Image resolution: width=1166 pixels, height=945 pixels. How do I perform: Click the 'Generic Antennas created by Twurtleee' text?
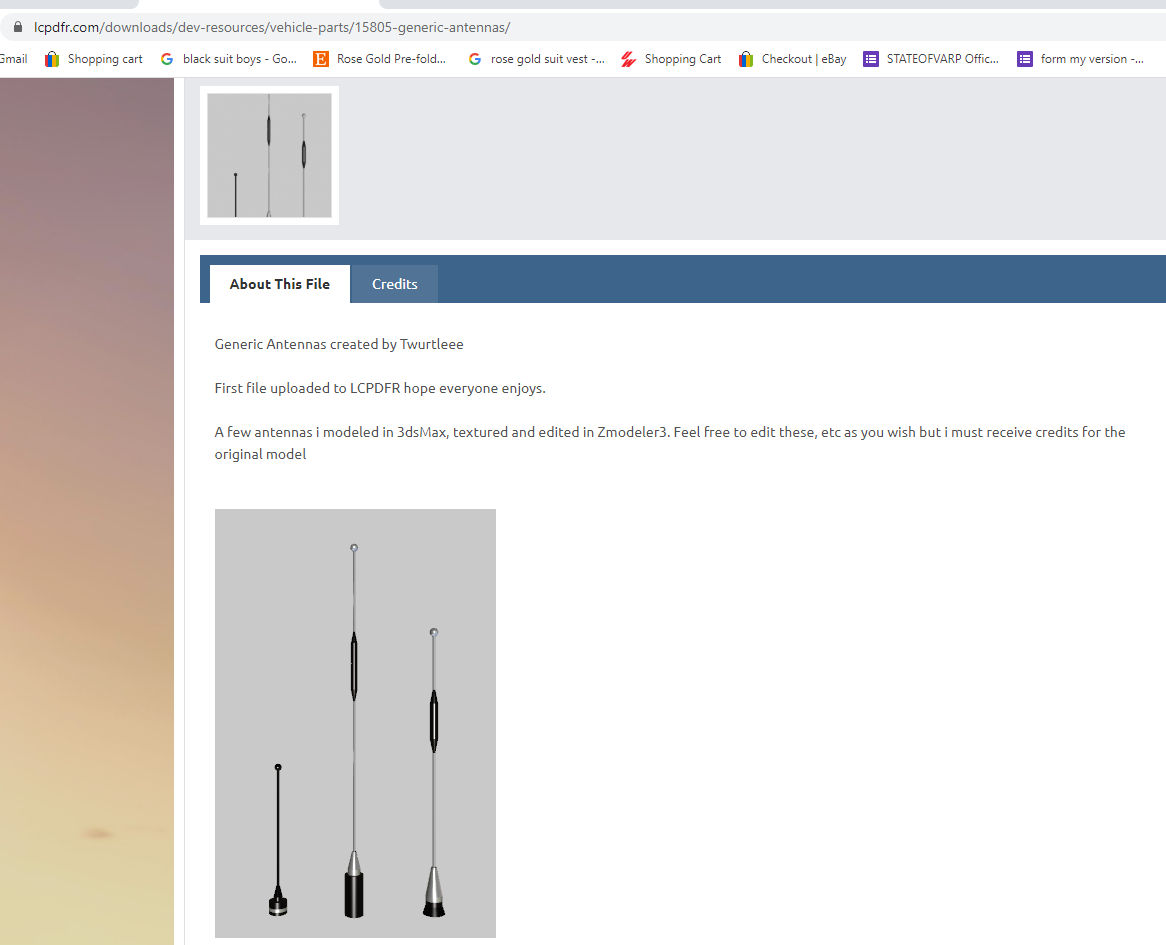coord(339,344)
